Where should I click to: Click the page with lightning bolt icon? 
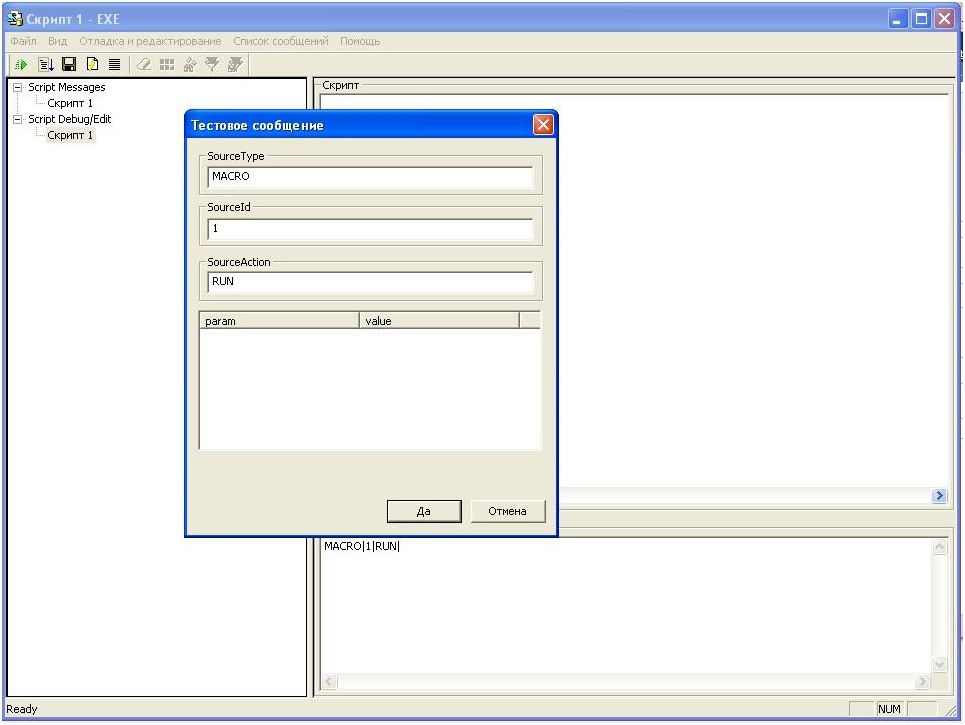pos(92,64)
